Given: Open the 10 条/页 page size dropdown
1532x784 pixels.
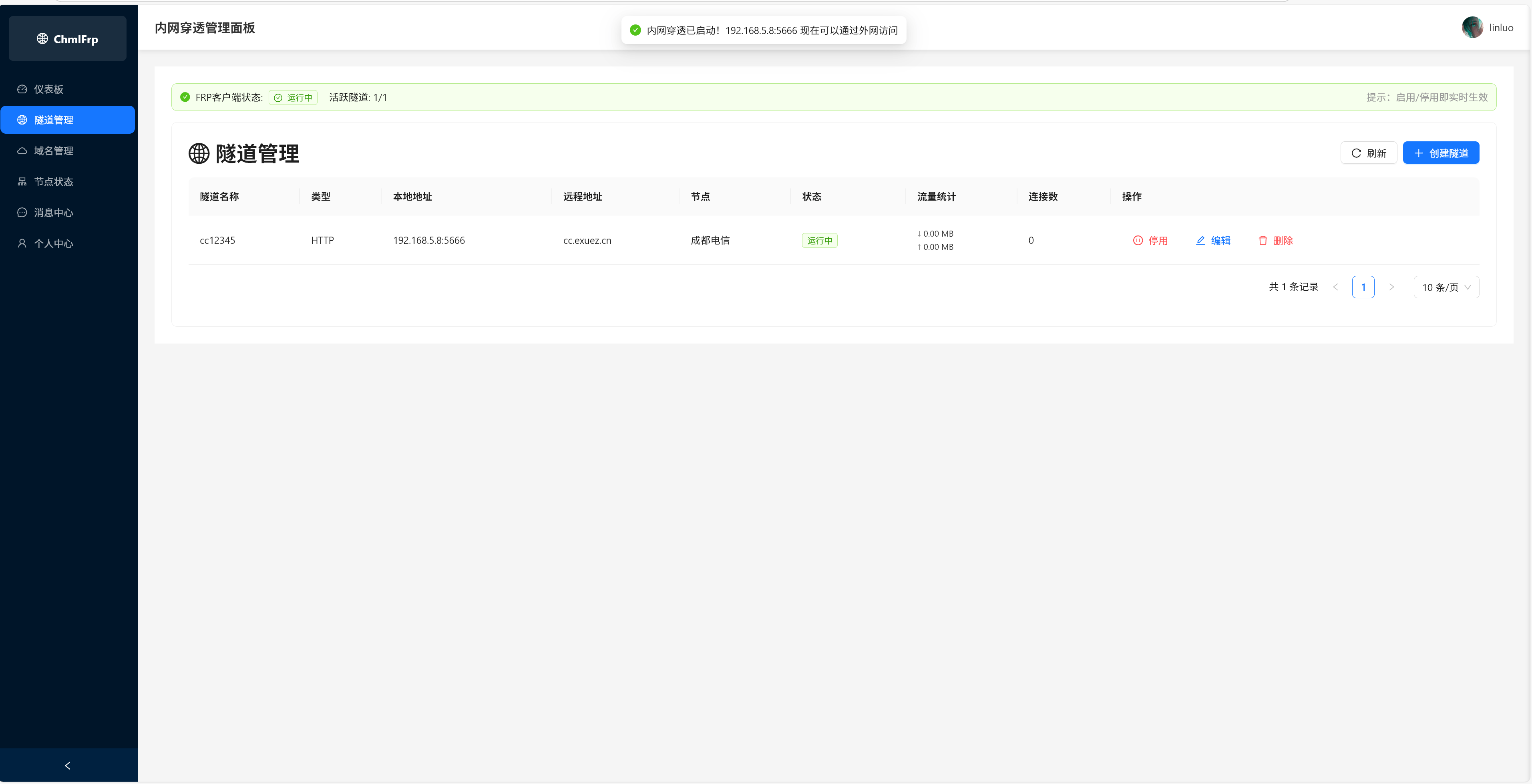Looking at the screenshot, I should tap(1446, 287).
